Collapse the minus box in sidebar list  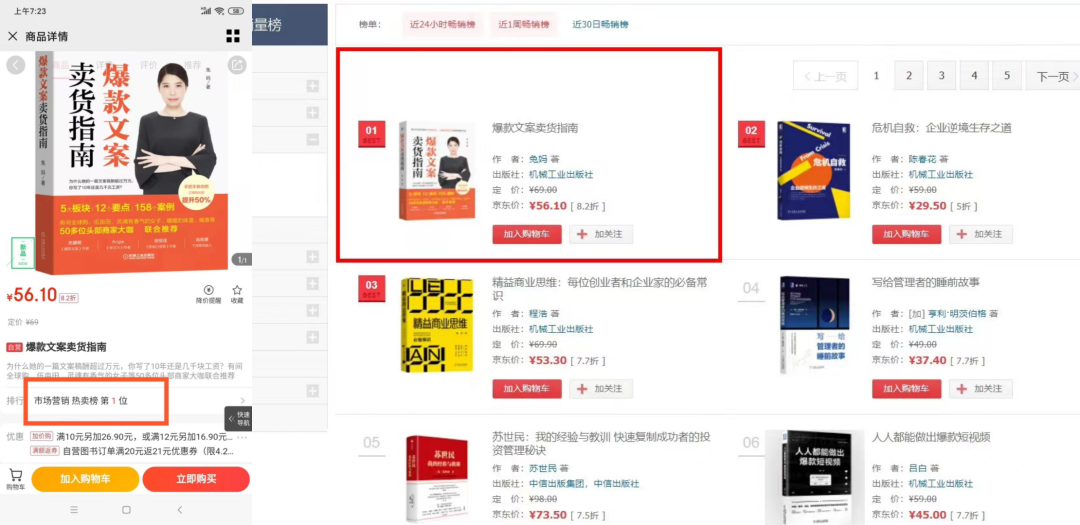tap(313, 139)
